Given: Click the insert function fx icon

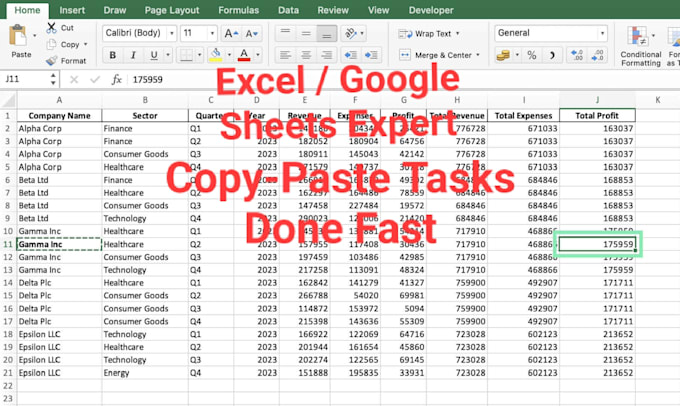Looking at the screenshot, I should pos(116,79).
